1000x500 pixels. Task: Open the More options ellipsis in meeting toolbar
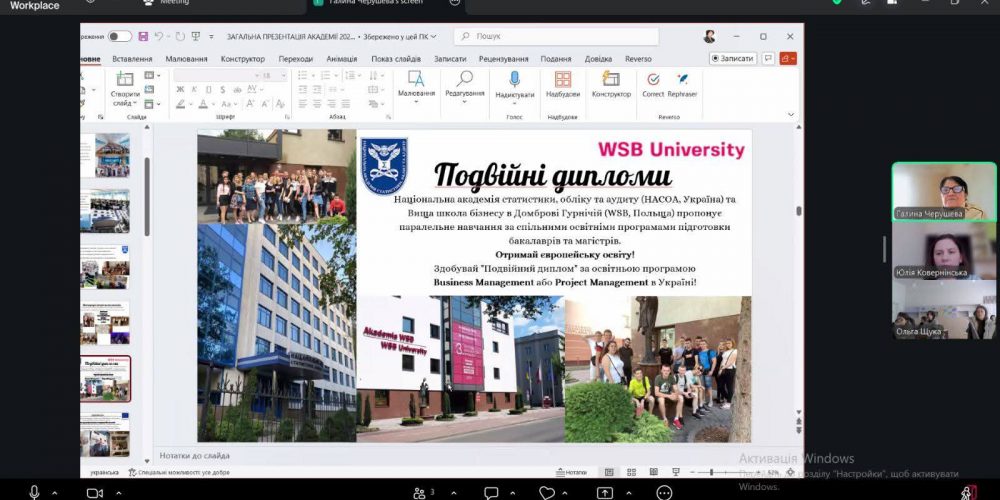point(664,492)
